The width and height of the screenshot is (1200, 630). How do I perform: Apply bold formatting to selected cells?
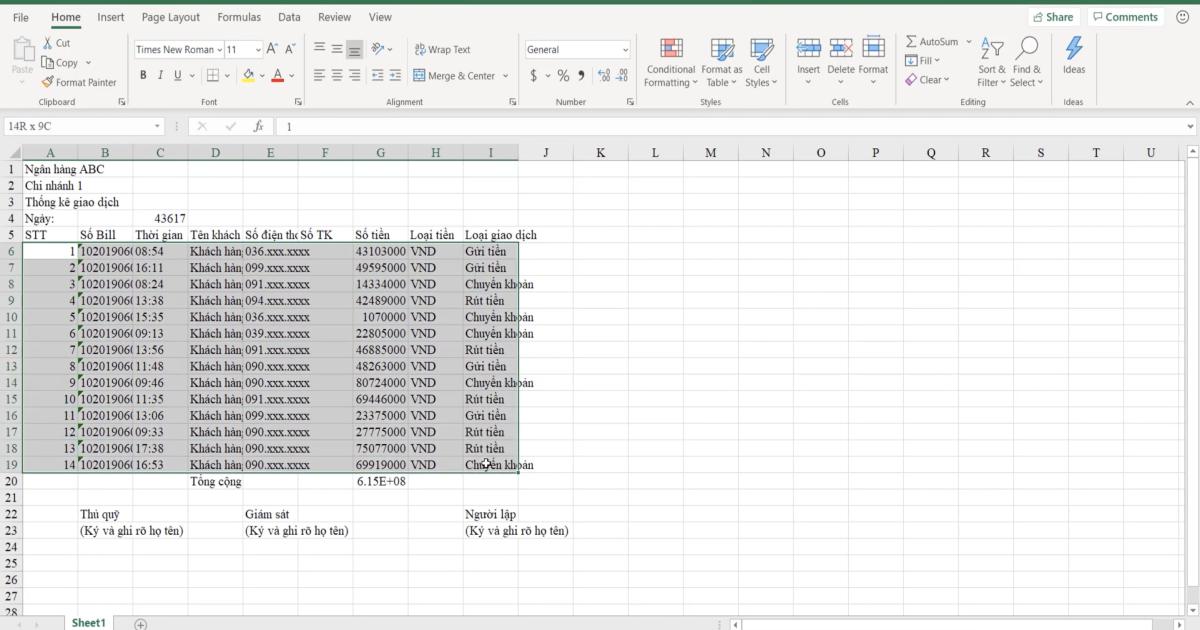[143, 74]
